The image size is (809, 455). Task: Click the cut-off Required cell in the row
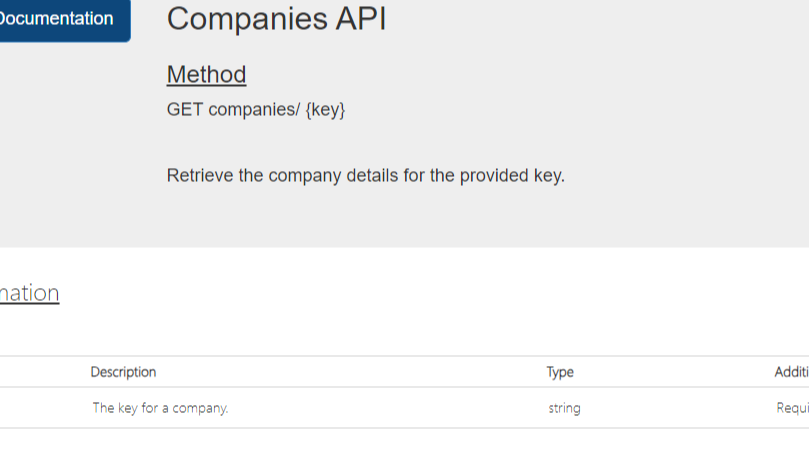(792, 408)
